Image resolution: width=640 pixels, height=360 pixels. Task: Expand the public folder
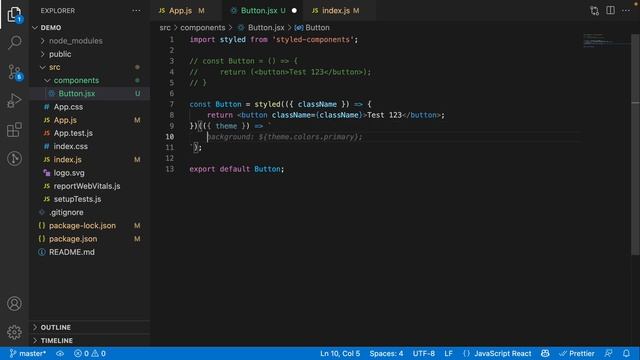point(90,54)
